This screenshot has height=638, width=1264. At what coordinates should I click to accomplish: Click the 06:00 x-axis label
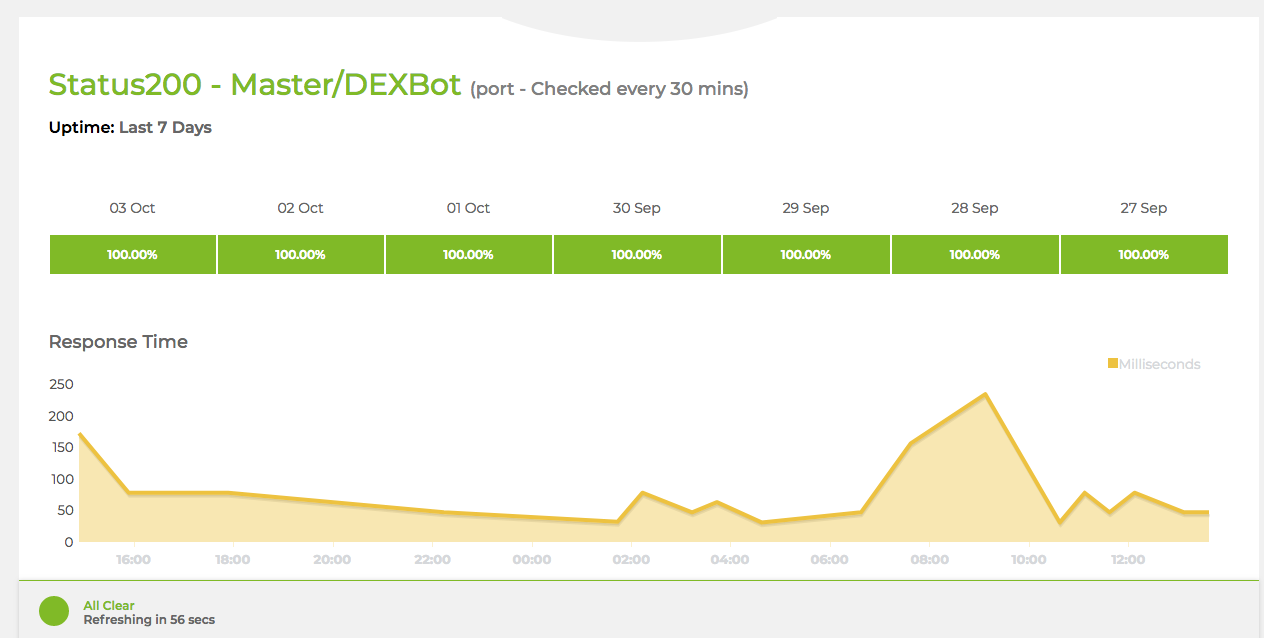click(830, 560)
